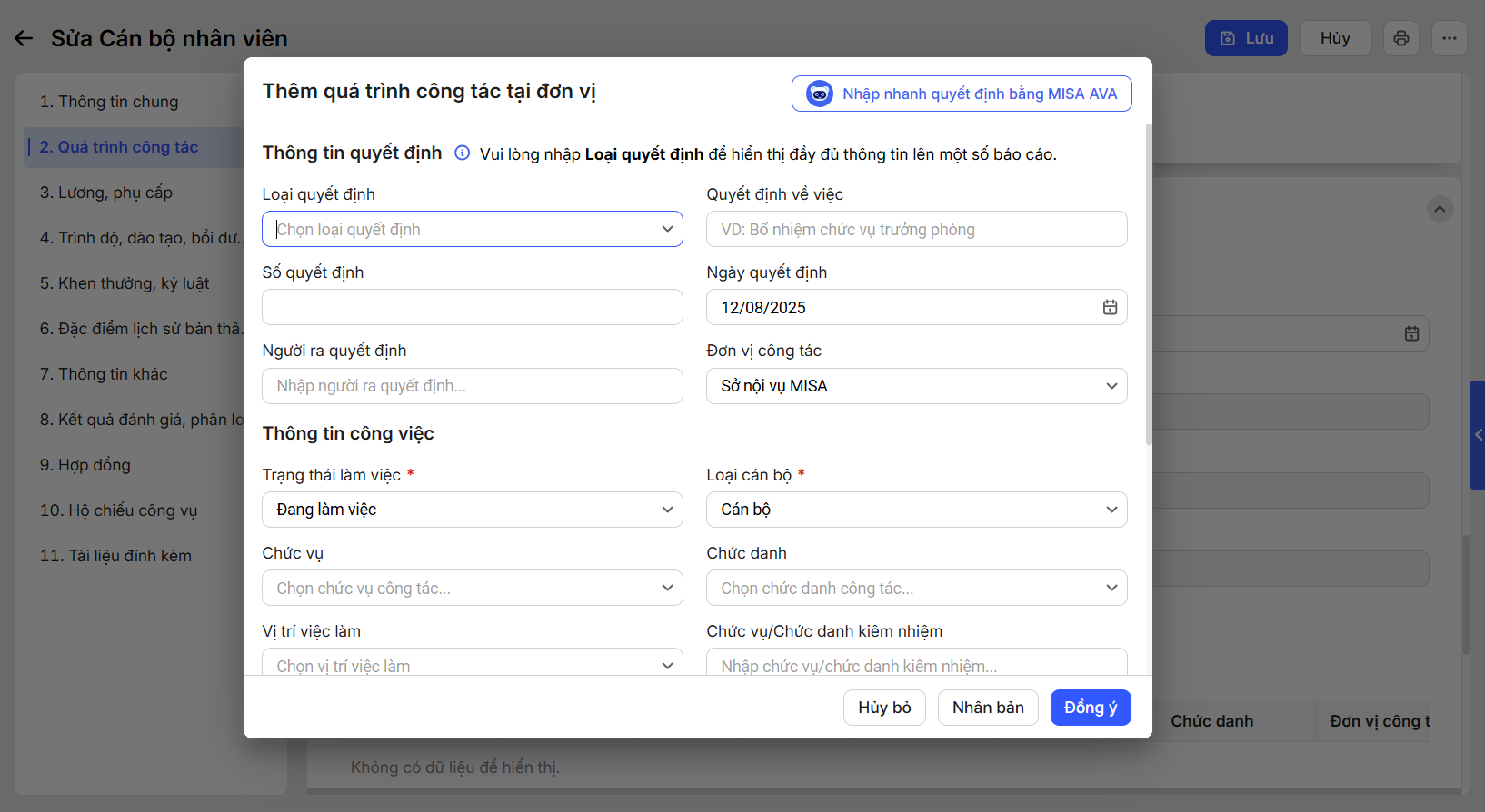The image size is (1485, 812).
Task: Click the Đồng ý button
Action: click(x=1090, y=708)
